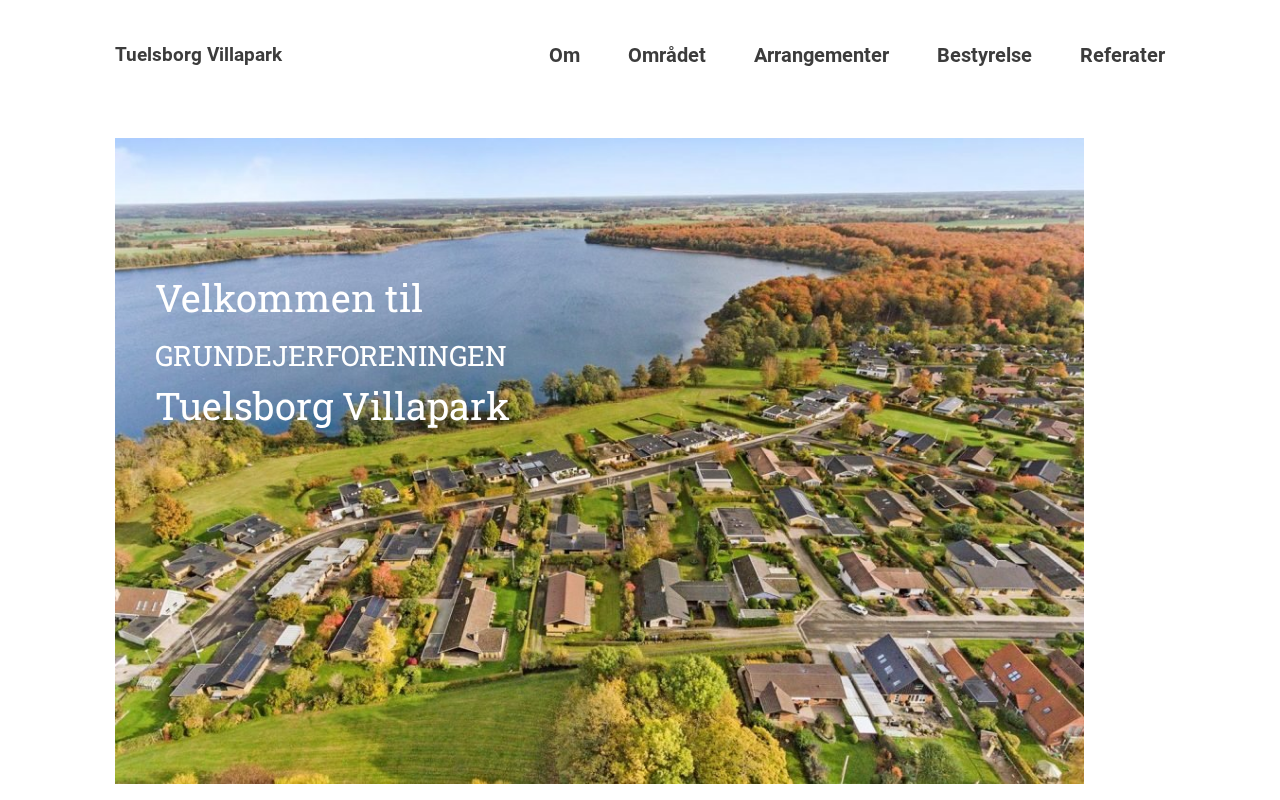Click the Velkommen til heading text
This screenshot has width=1280, height=800.
pos(289,298)
